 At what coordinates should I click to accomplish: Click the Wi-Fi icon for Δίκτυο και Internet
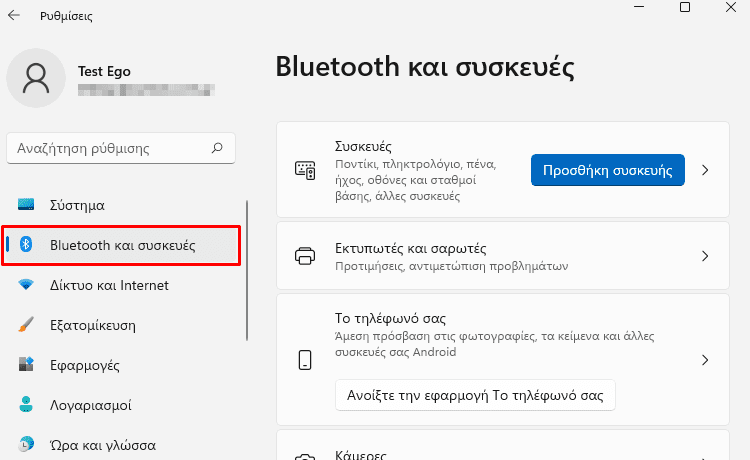[x=26, y=285]
